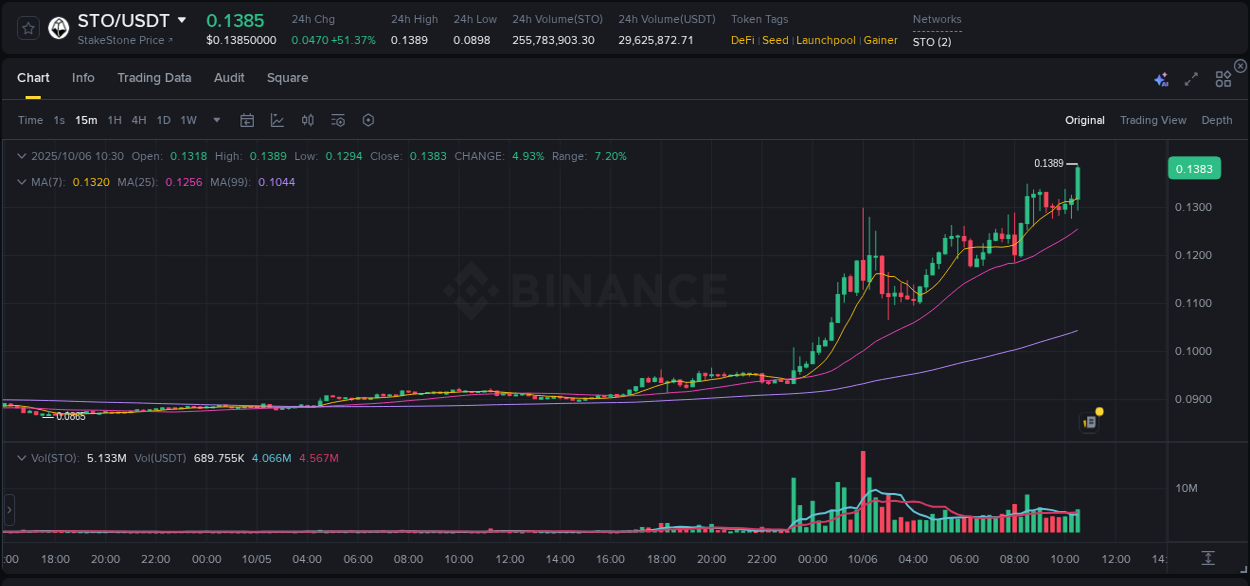The height and width of the screenshot is (586, 1250).
Task: Select the line chart overlay icon
Action: tap(277, 120)
